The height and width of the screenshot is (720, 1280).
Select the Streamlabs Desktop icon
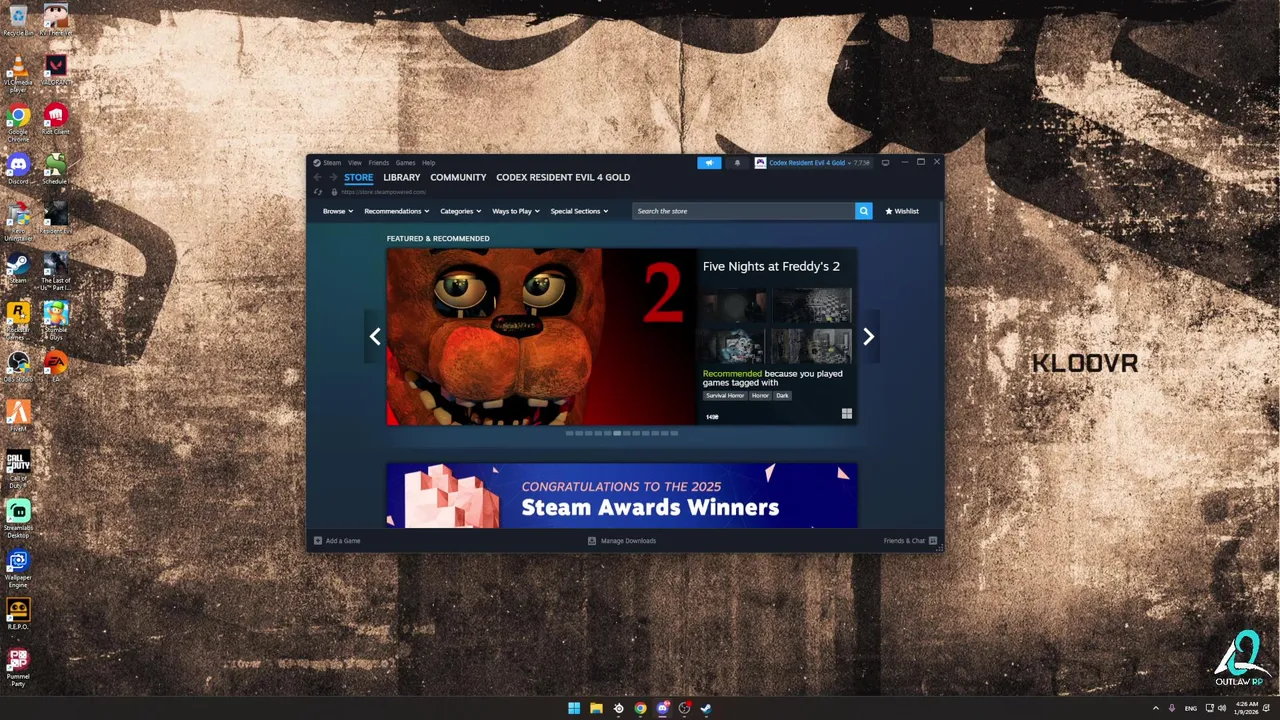(x=18, y=519)
